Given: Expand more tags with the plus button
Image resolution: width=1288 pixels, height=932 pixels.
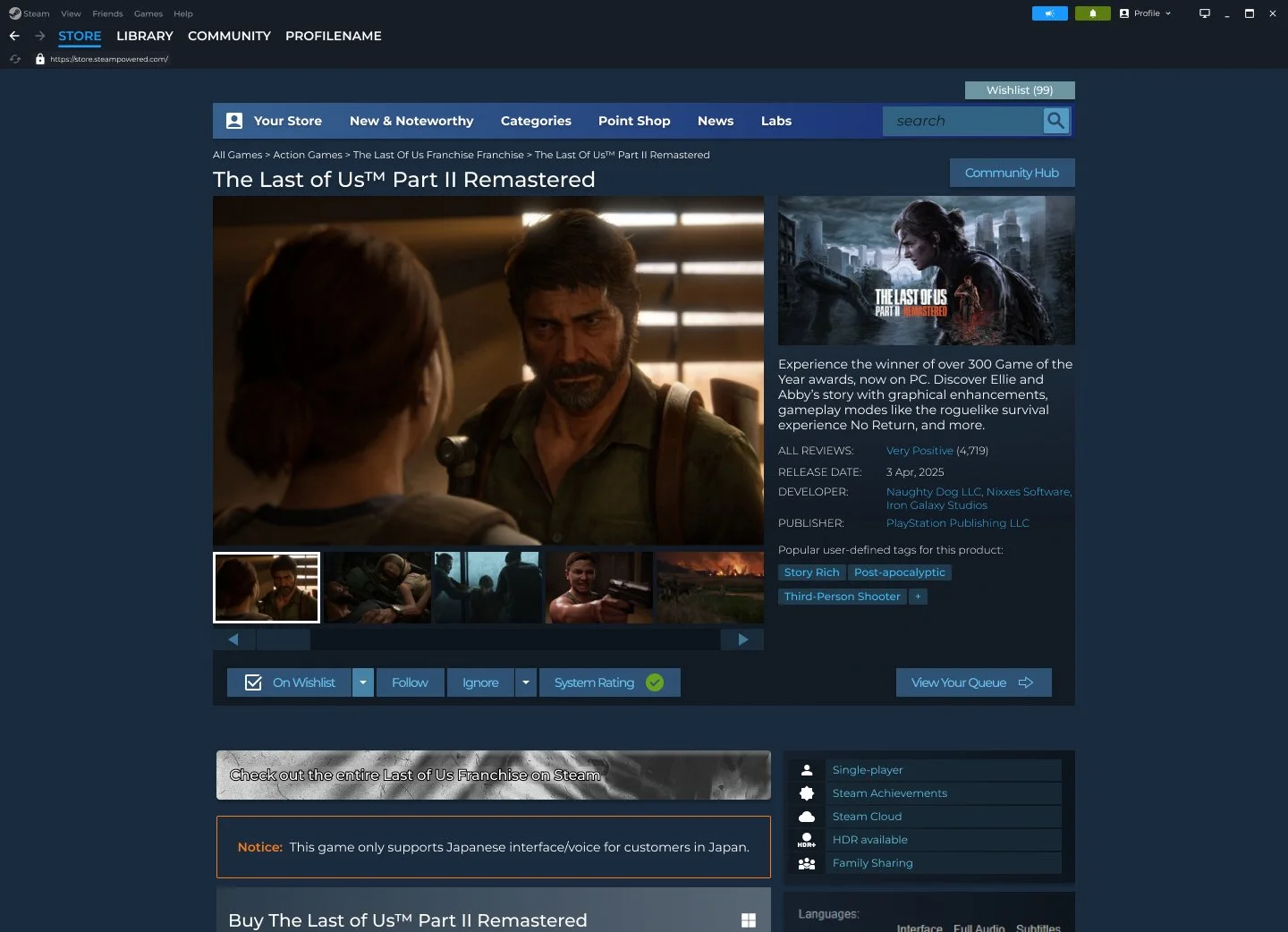Looking at the screenshot, I should 918,597.
